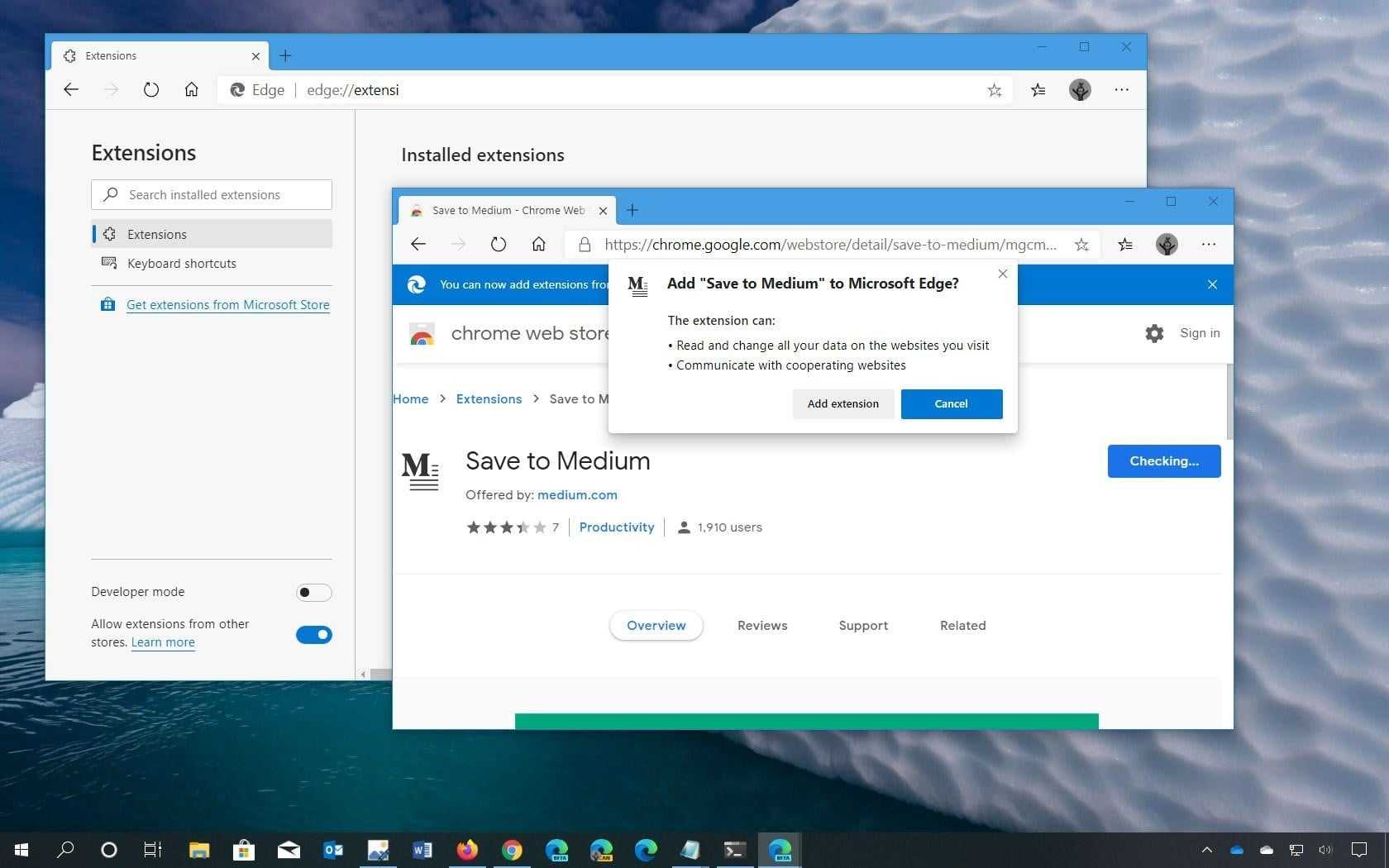Switch to the Reviews tab
The width and height of the screenshot is (1389, 868).
pos(761,626)
